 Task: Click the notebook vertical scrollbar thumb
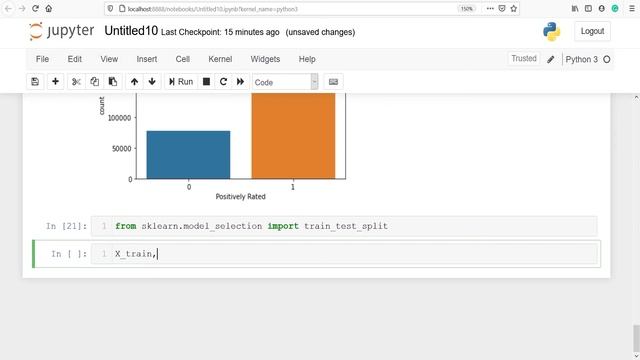(636, 339)
